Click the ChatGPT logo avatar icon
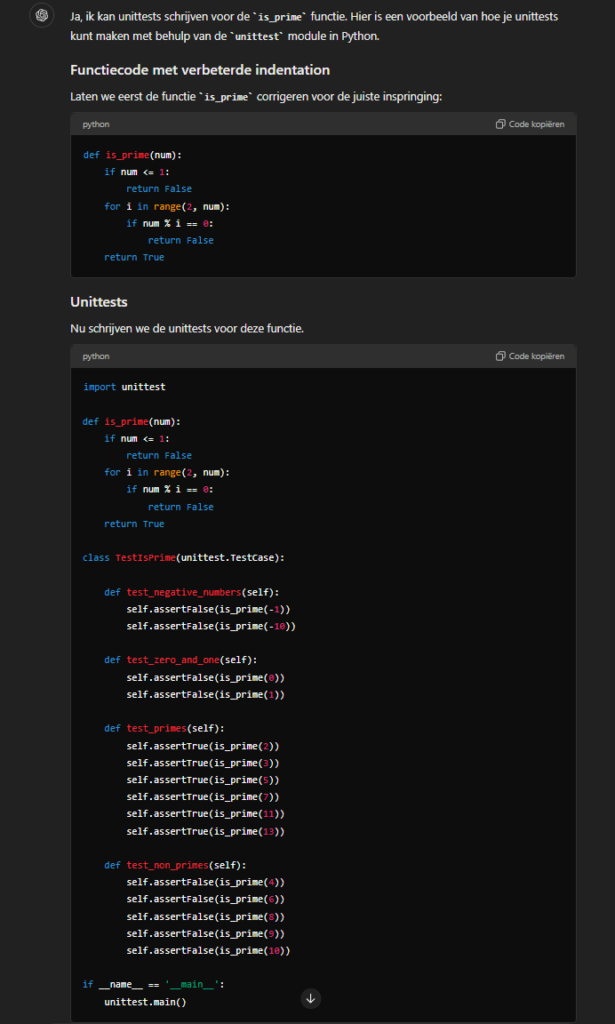This screenshot has width=615, height=1024. tap(41, 16)
